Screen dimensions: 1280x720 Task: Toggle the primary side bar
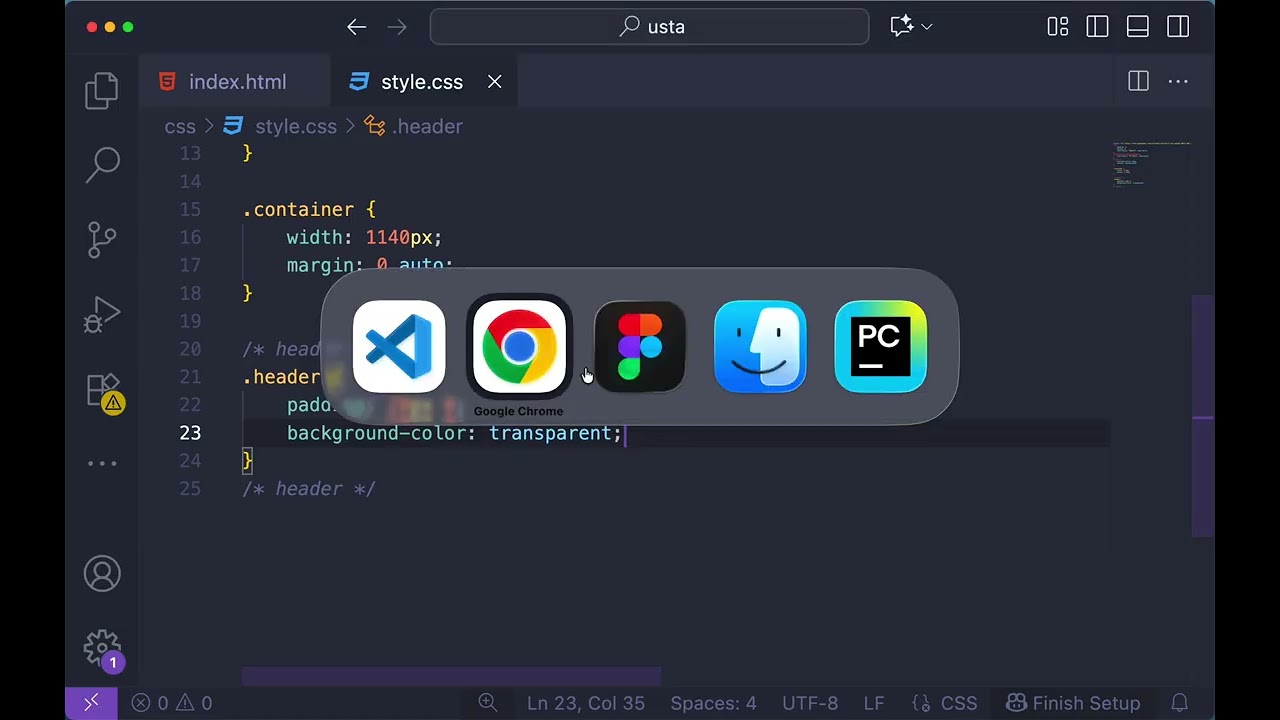[1098, 27]
